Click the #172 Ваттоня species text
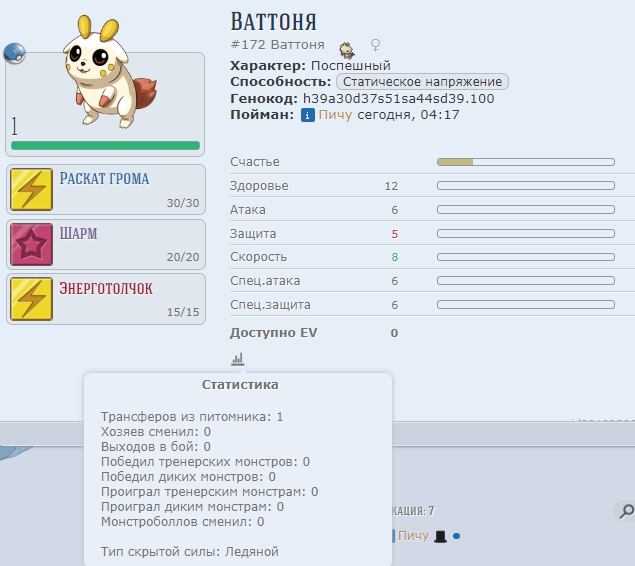The width and height of the screenshot is (635, 566). tap(277, 45)
